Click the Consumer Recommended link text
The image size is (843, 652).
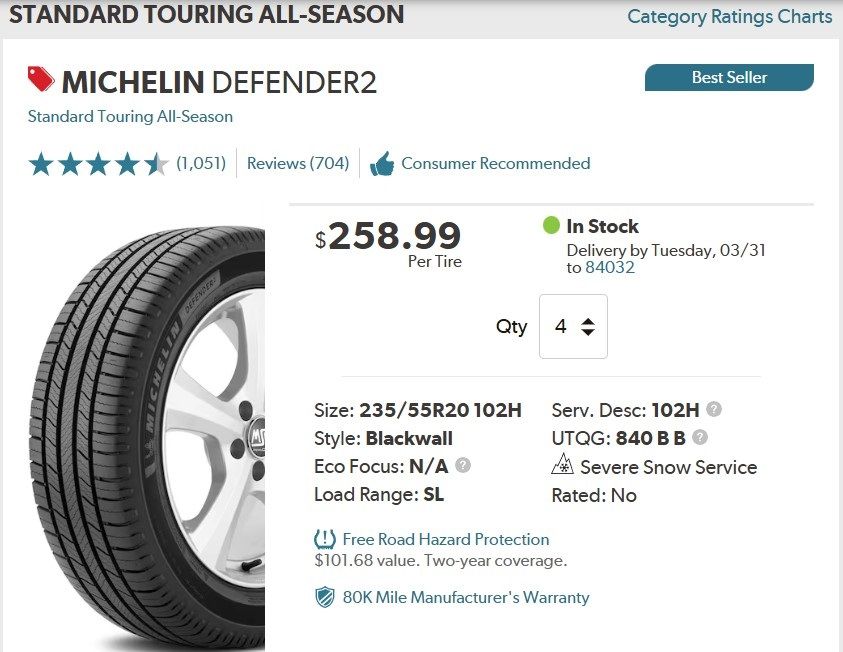(495, 163)
